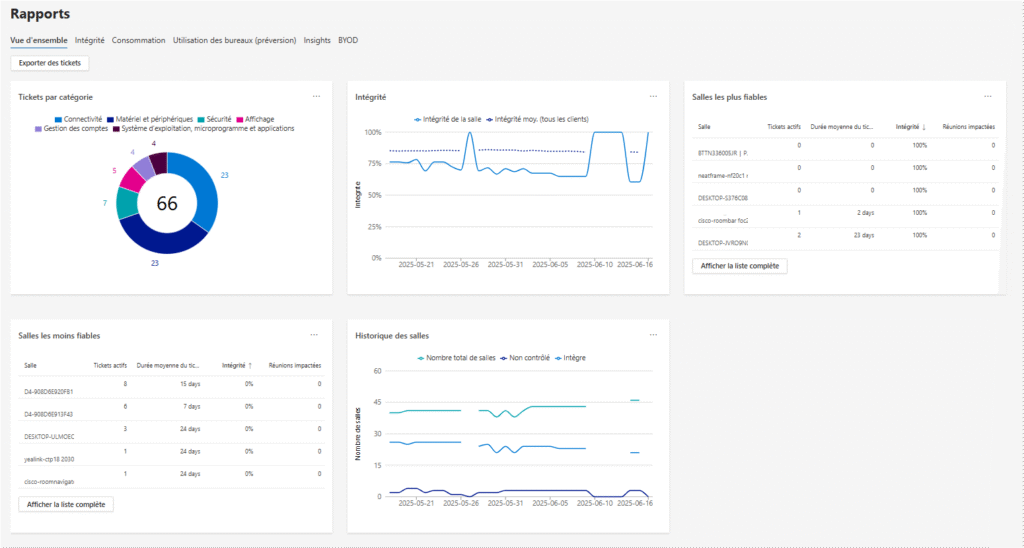
Task: Click Afficher la liste complète under Salles les moins fiables
Action: 66,504
